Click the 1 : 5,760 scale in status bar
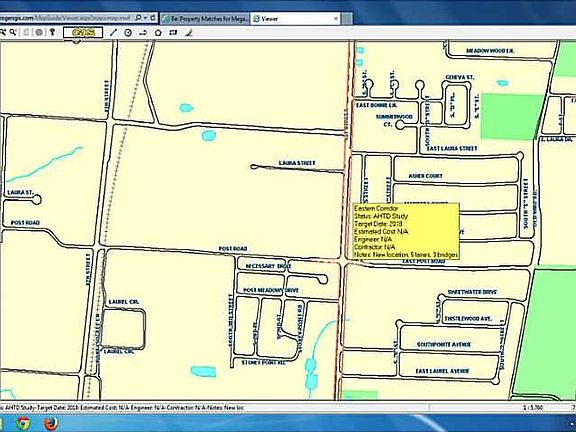The image size is (576, 432). click(533, 407)
